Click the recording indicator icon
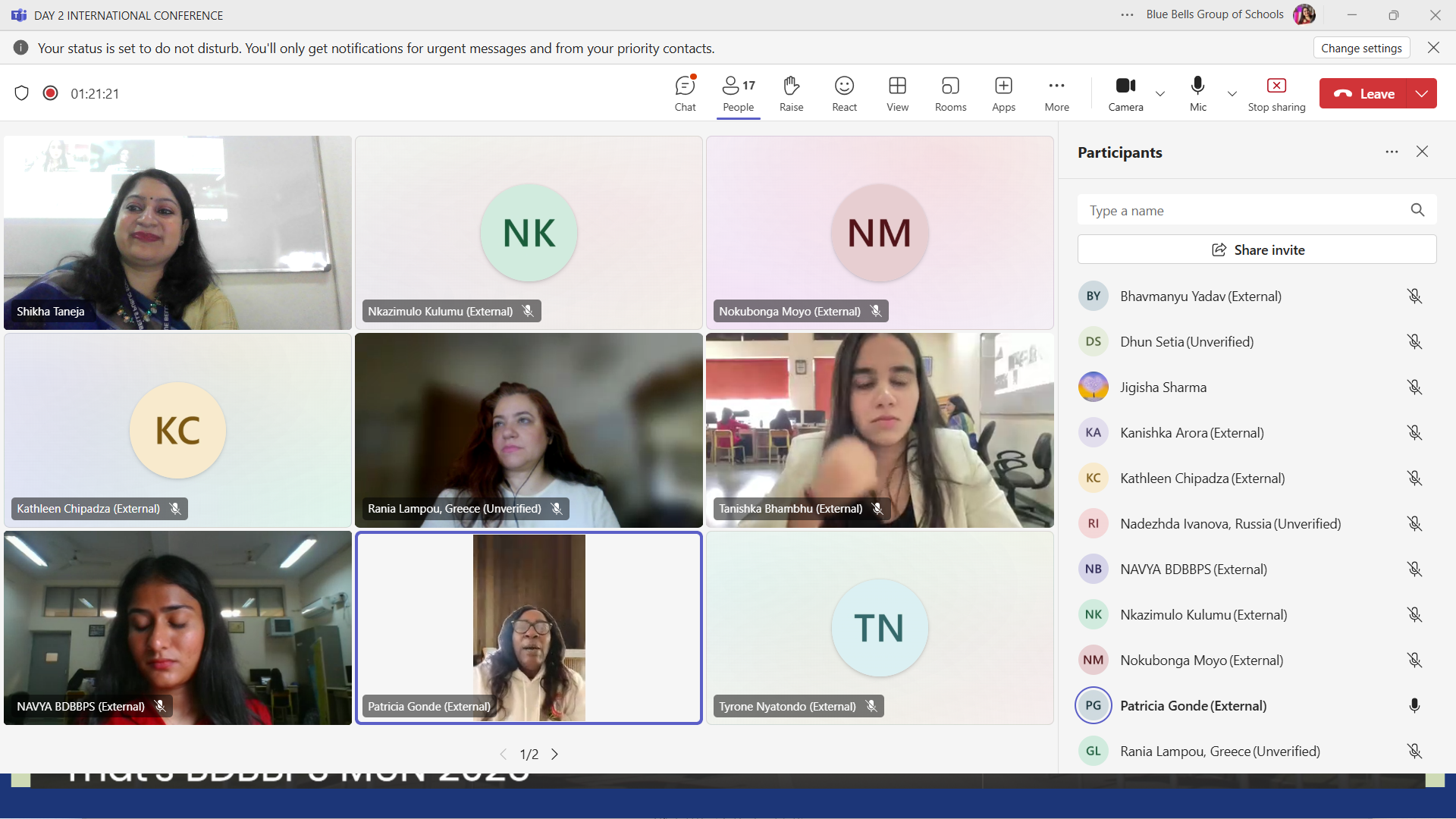This screenshot has height=819, width=1456. [51, 93]
